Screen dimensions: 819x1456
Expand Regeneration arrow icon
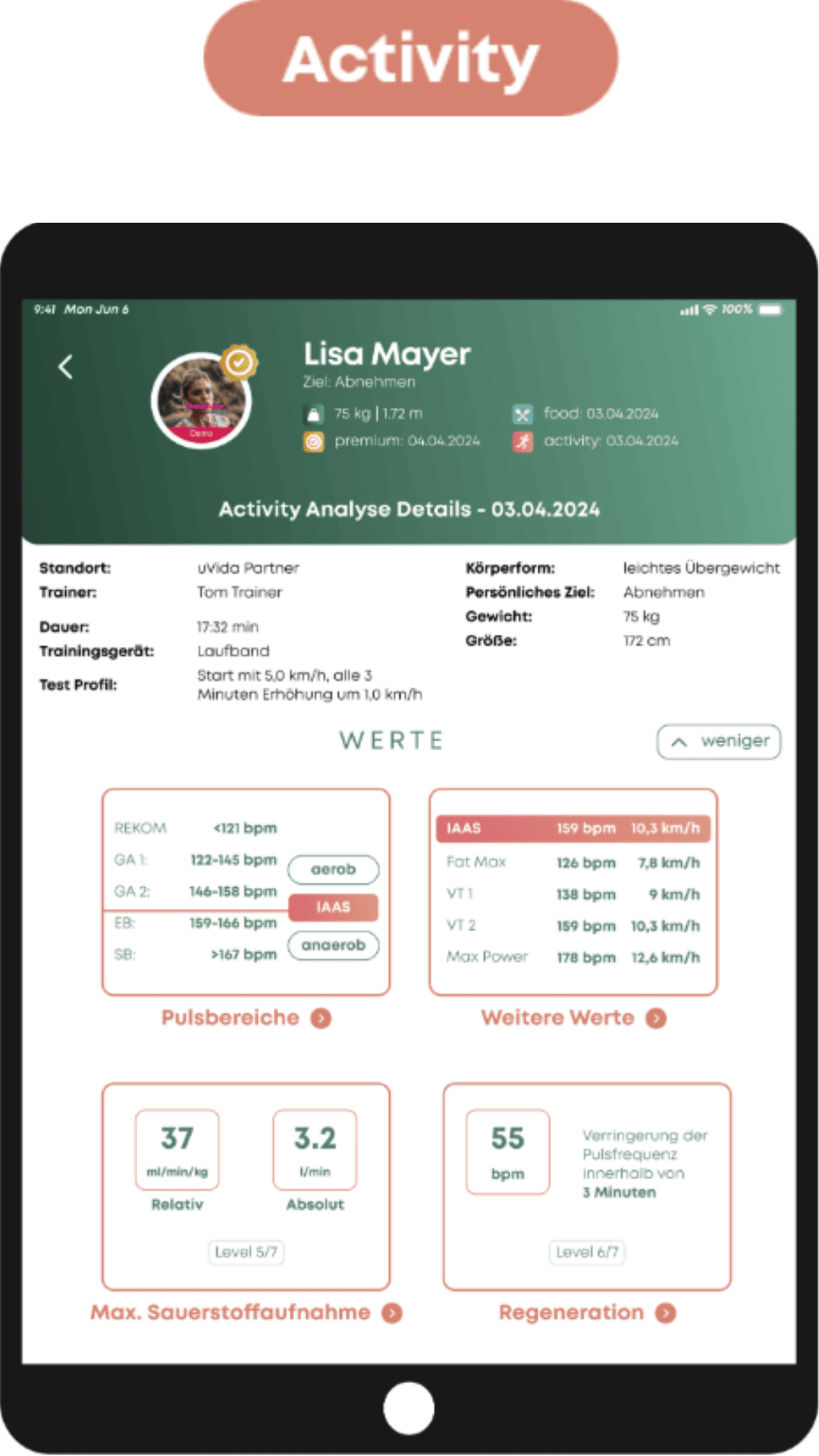coord(666,1313)
